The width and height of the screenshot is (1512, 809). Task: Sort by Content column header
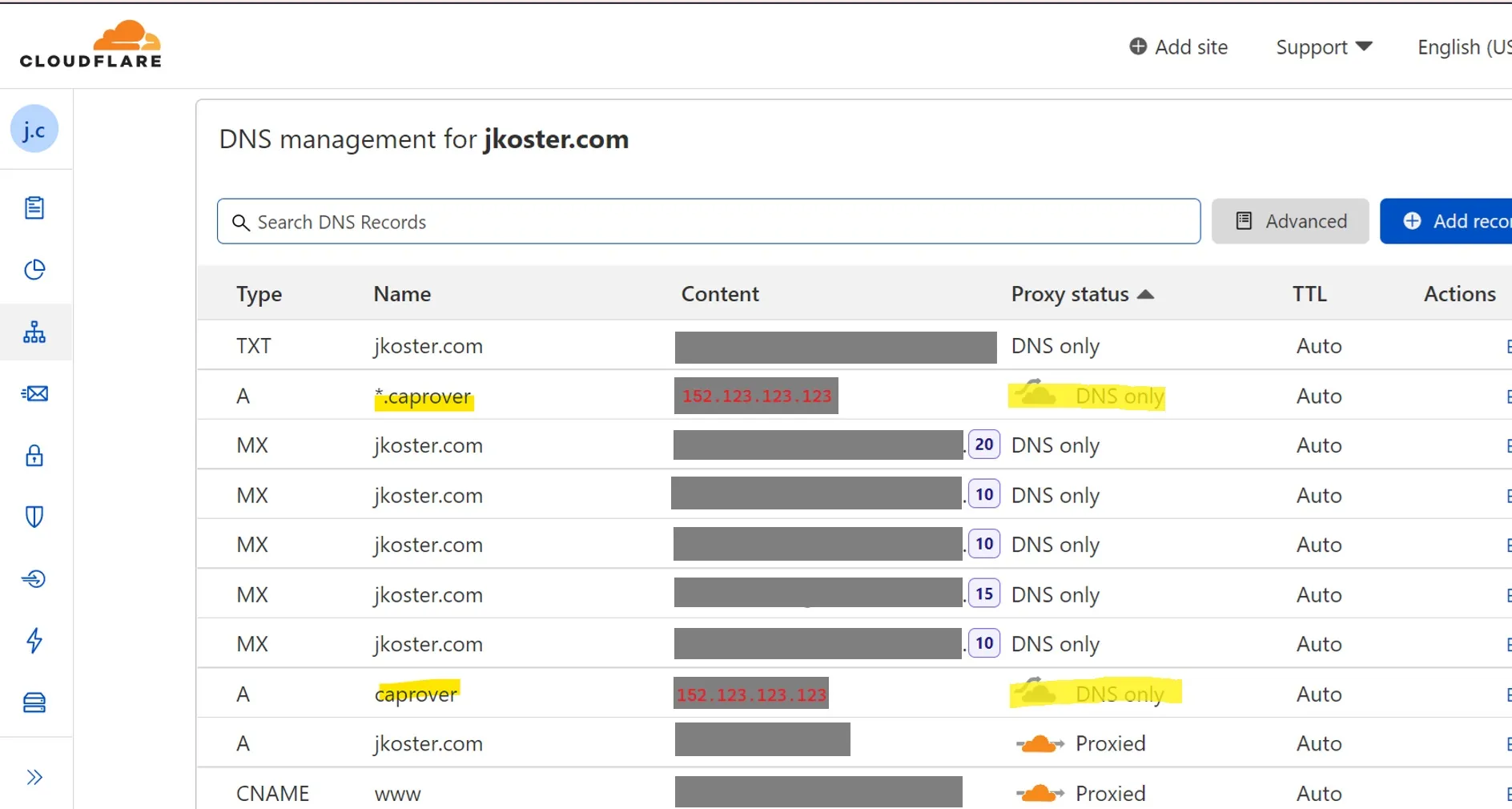720,294
